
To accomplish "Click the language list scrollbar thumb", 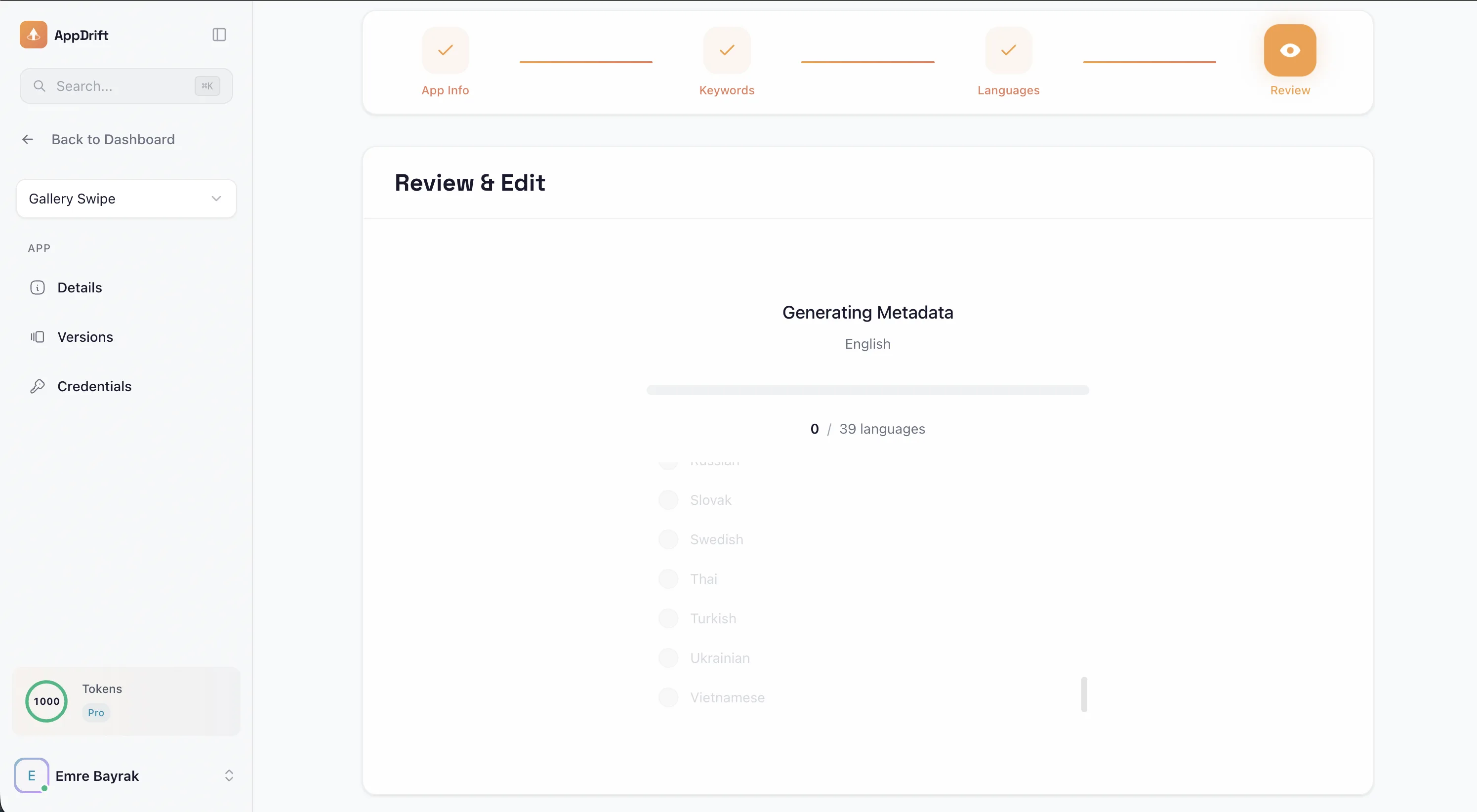I will [1084, 694].
